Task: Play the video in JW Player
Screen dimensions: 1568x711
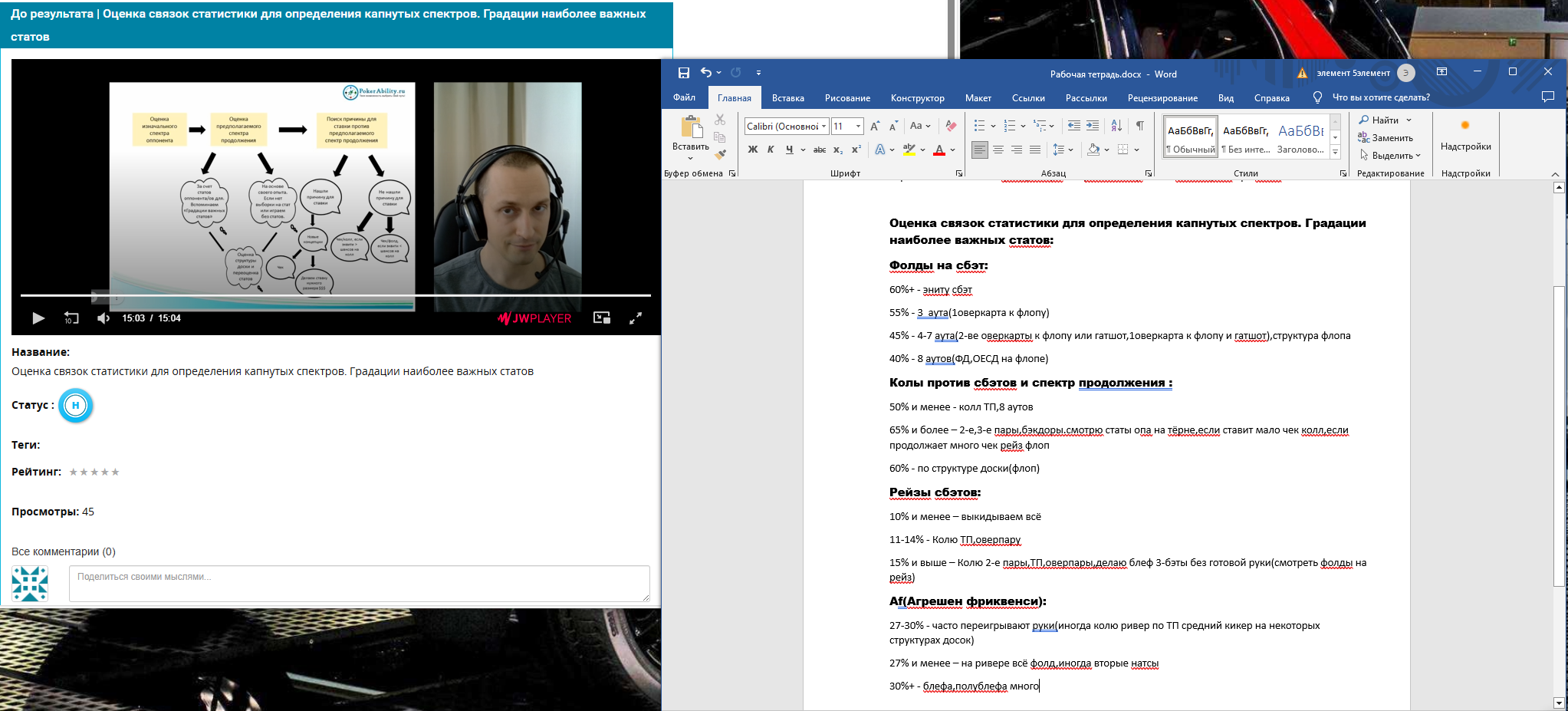Action: pos(38,318)
